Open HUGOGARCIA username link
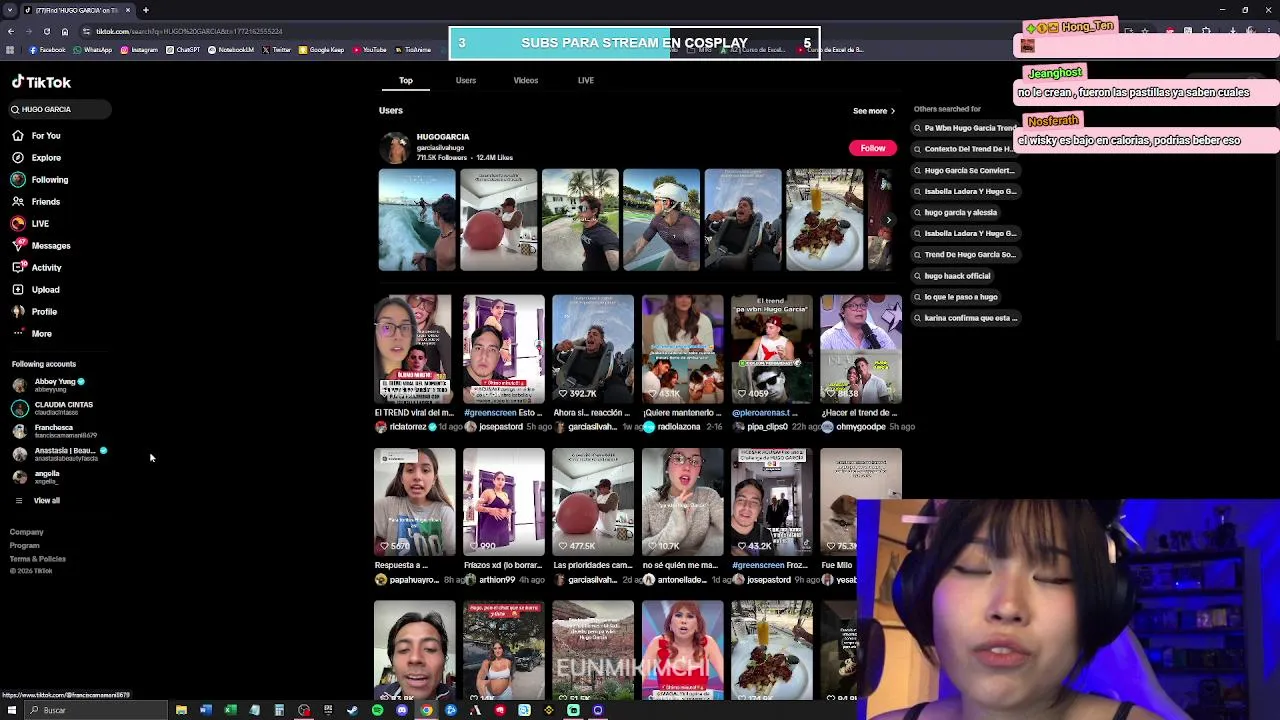 pos(443,137)
